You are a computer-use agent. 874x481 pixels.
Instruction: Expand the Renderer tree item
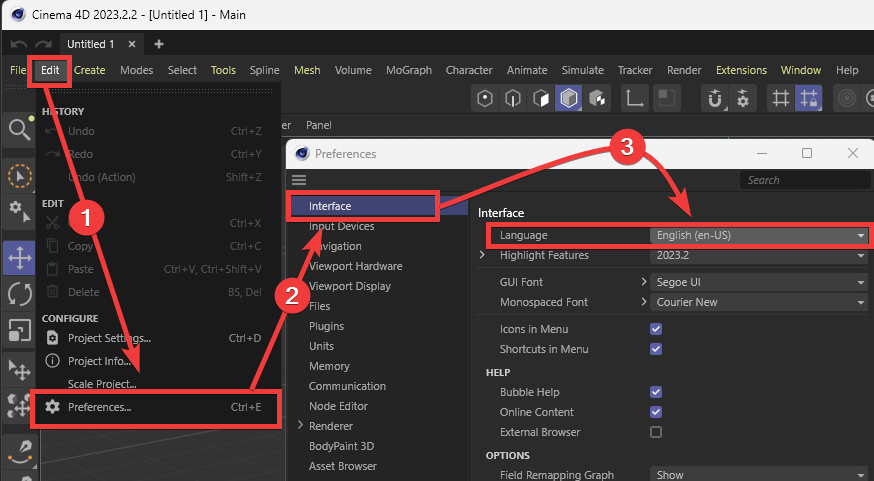point(299,426)
